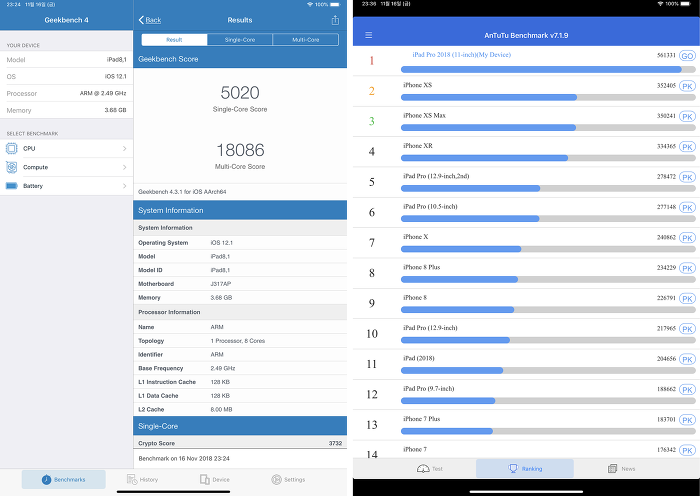Click the sidebar Memory 3.68 GB row
The image size is (700, 496).
click(67, 110)
